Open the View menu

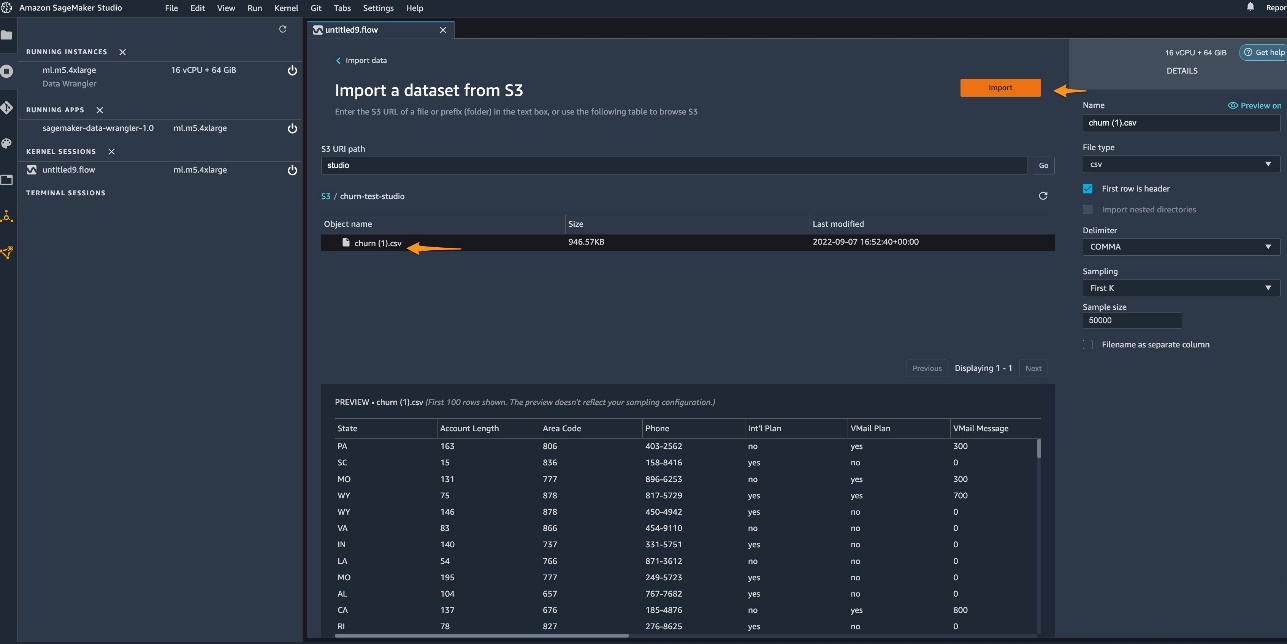(x=226, y=8)
